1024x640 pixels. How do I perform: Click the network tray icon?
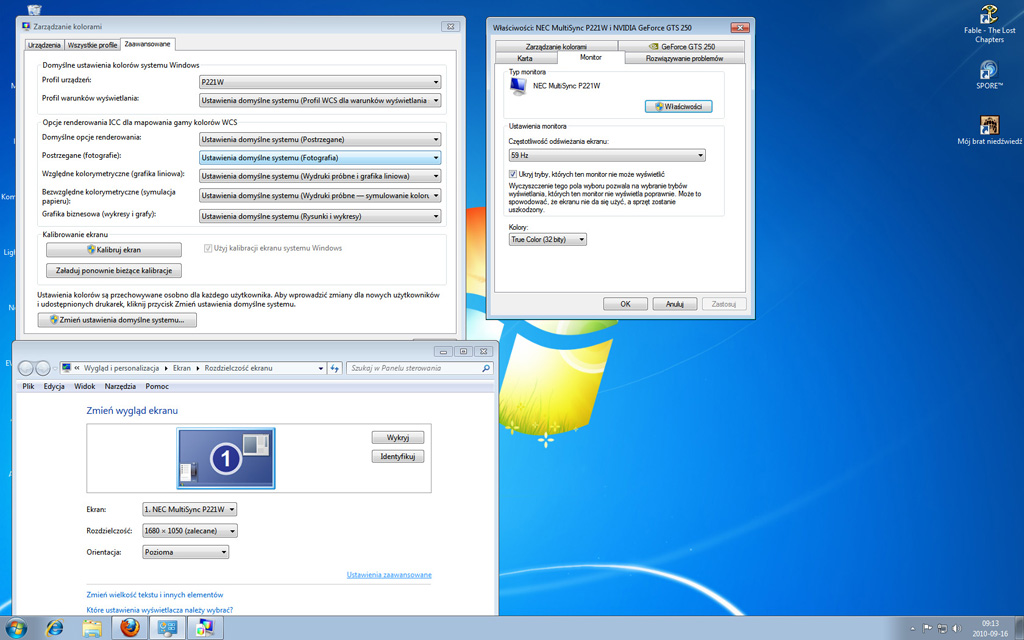(942, 629)
